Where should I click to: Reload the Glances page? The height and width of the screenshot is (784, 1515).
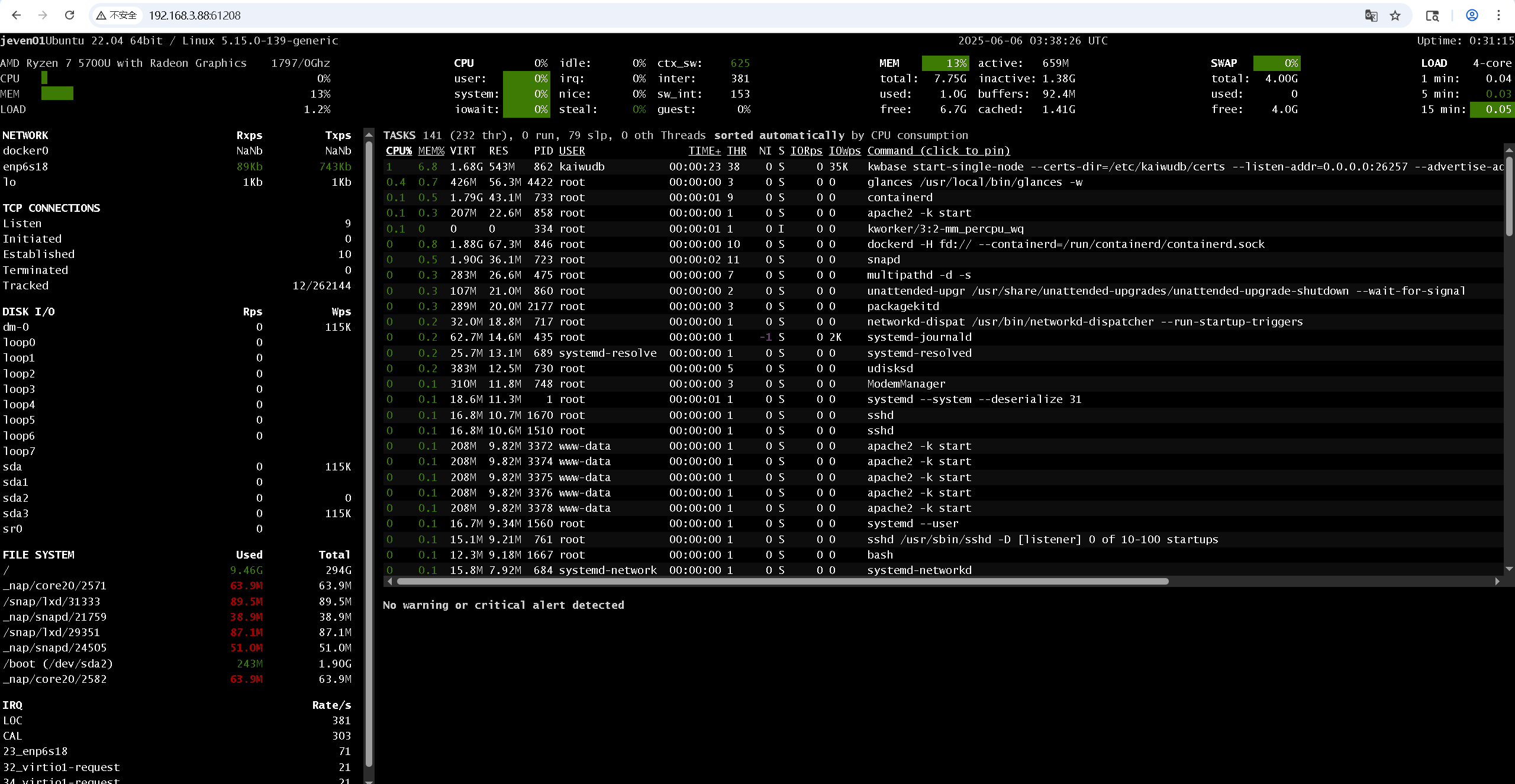pyautogui.click(x=69, y=15)
